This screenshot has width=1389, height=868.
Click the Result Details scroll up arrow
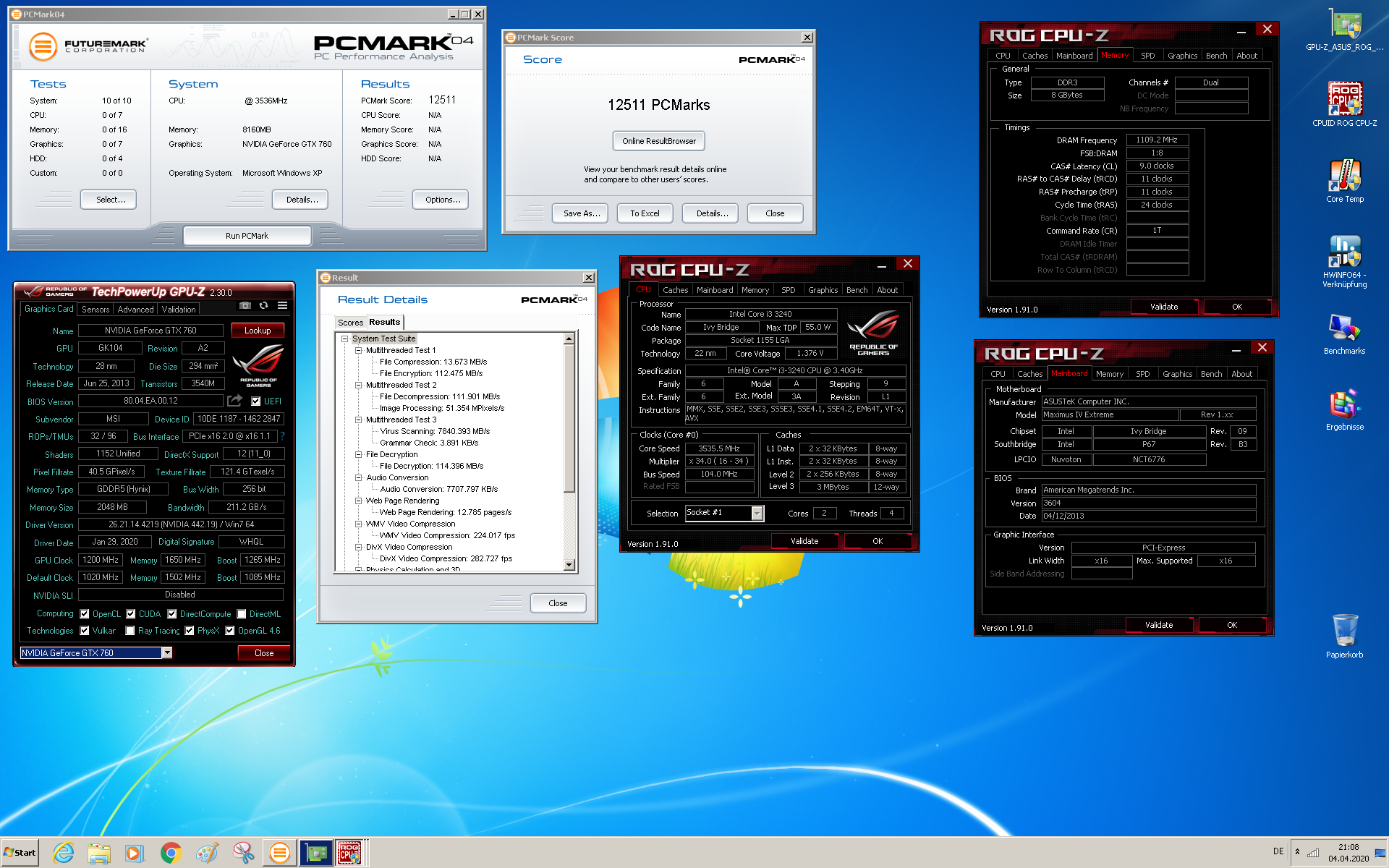coord(569,339)
